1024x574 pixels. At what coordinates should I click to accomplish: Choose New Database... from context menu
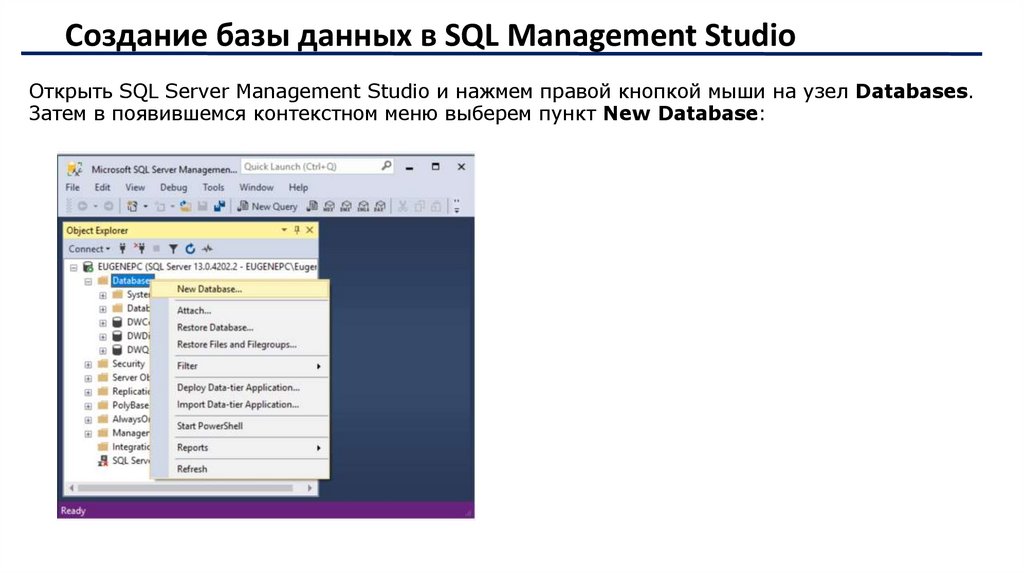(240, 289)
